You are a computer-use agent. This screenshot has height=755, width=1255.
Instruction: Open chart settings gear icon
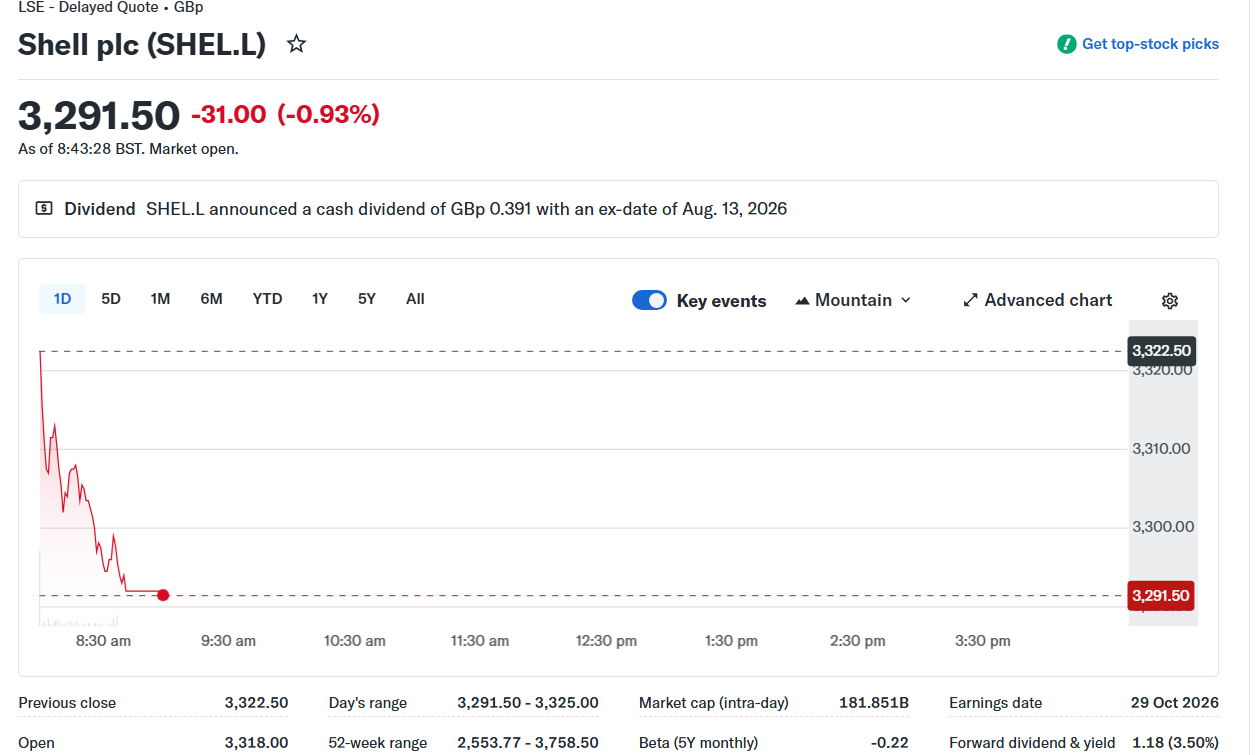(1170, 301)
